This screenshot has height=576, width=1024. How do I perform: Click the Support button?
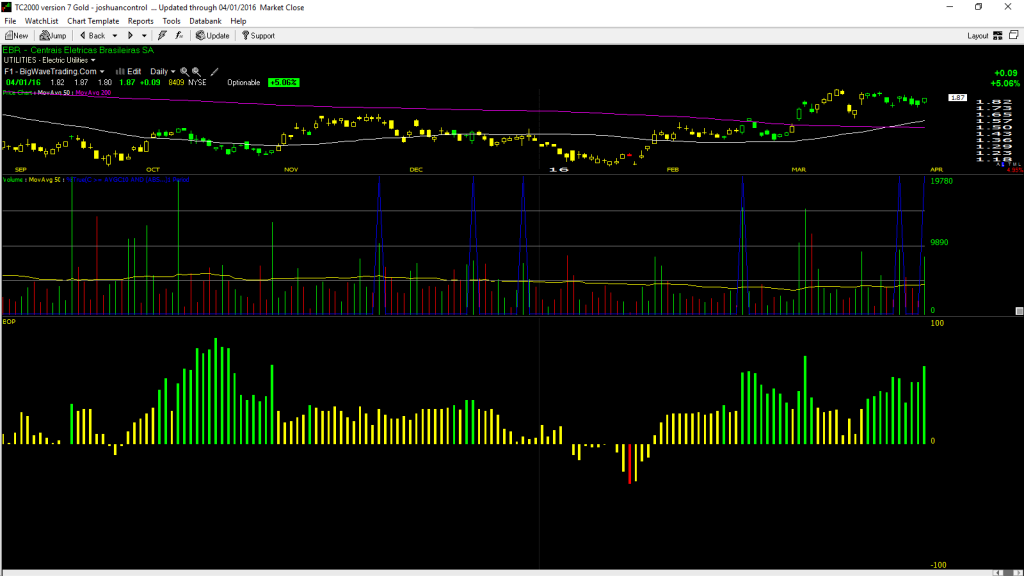(259, 36)
